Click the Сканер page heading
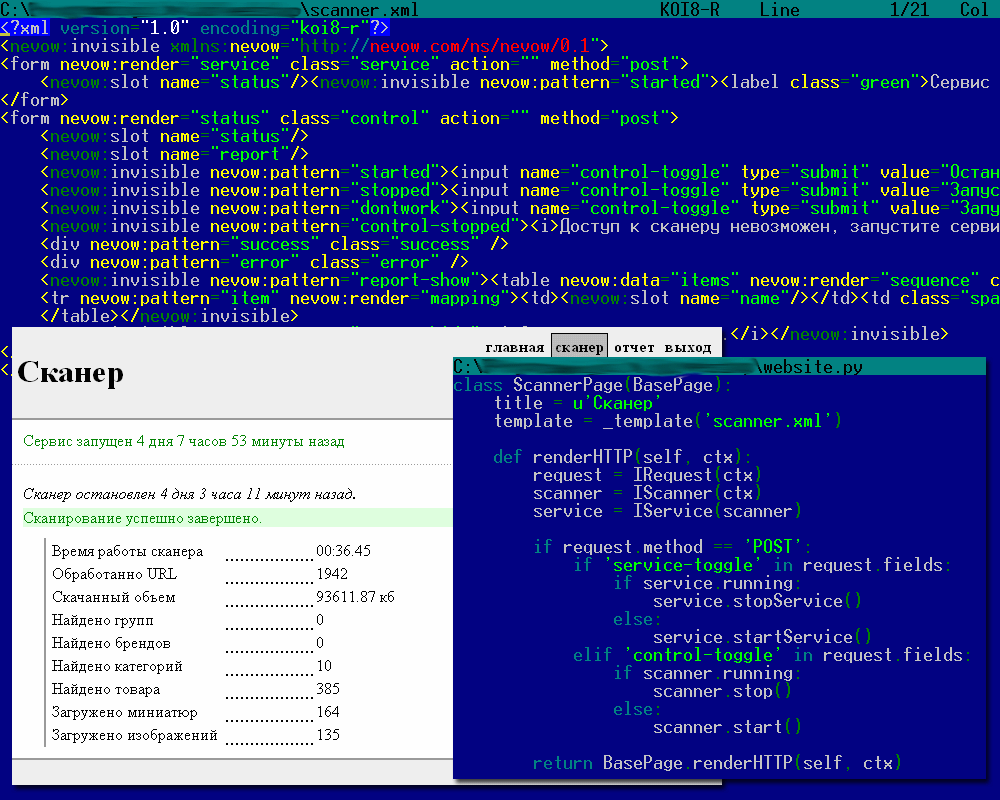 (70, 373)
